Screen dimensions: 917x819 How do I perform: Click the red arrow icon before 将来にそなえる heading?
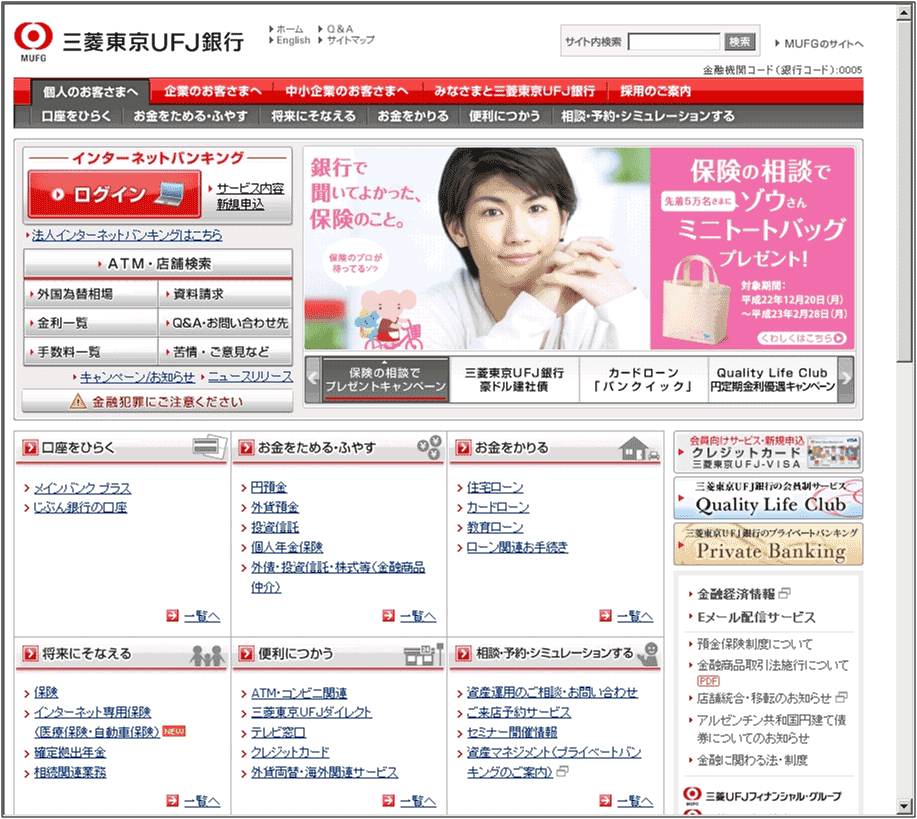29,653
